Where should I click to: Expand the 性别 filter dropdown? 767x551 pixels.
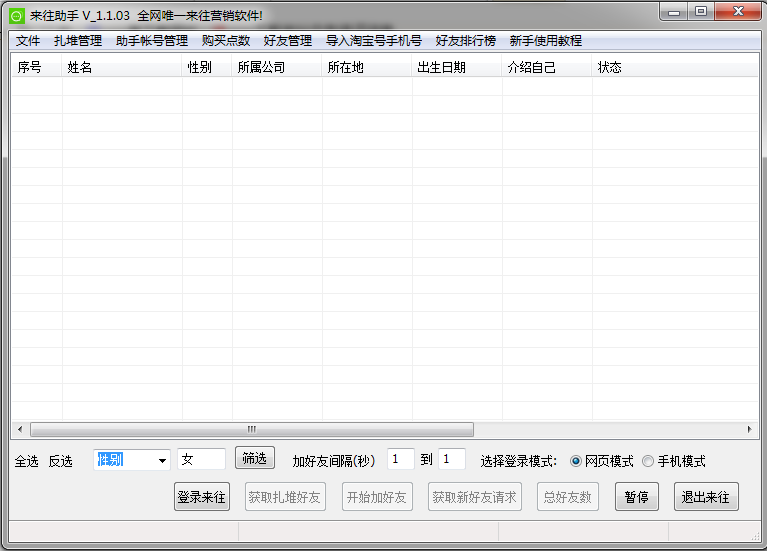(162, 460)
